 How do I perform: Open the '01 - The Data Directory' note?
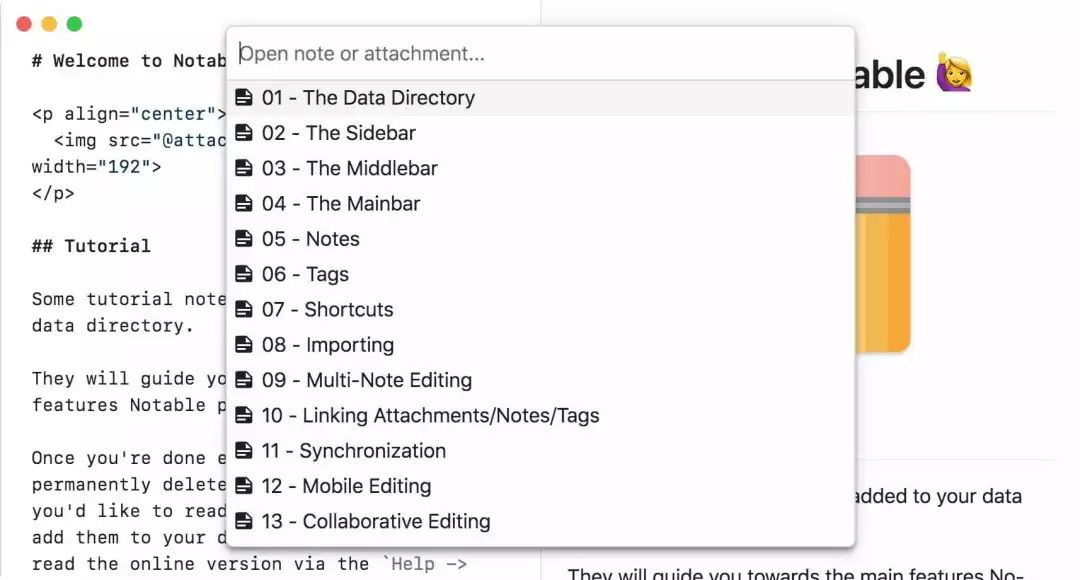pyautogui.click(x=541, y=97)
